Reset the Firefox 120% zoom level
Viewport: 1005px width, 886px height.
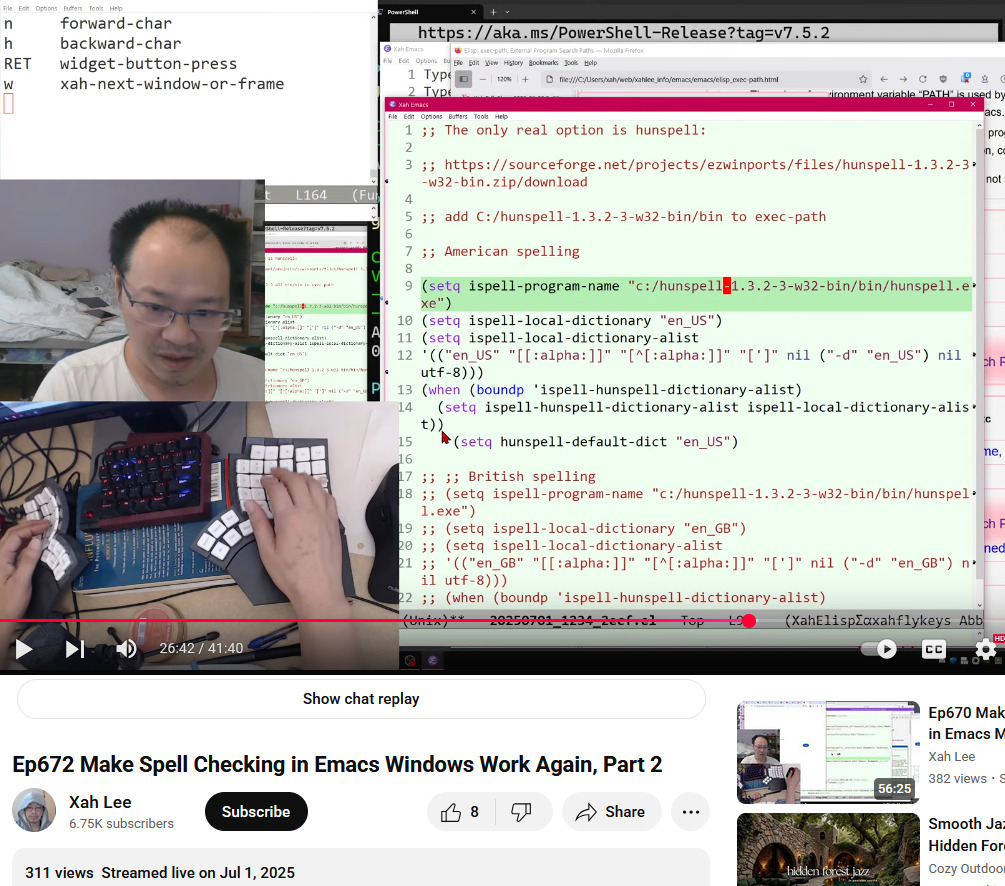click(x=504, y=79)
